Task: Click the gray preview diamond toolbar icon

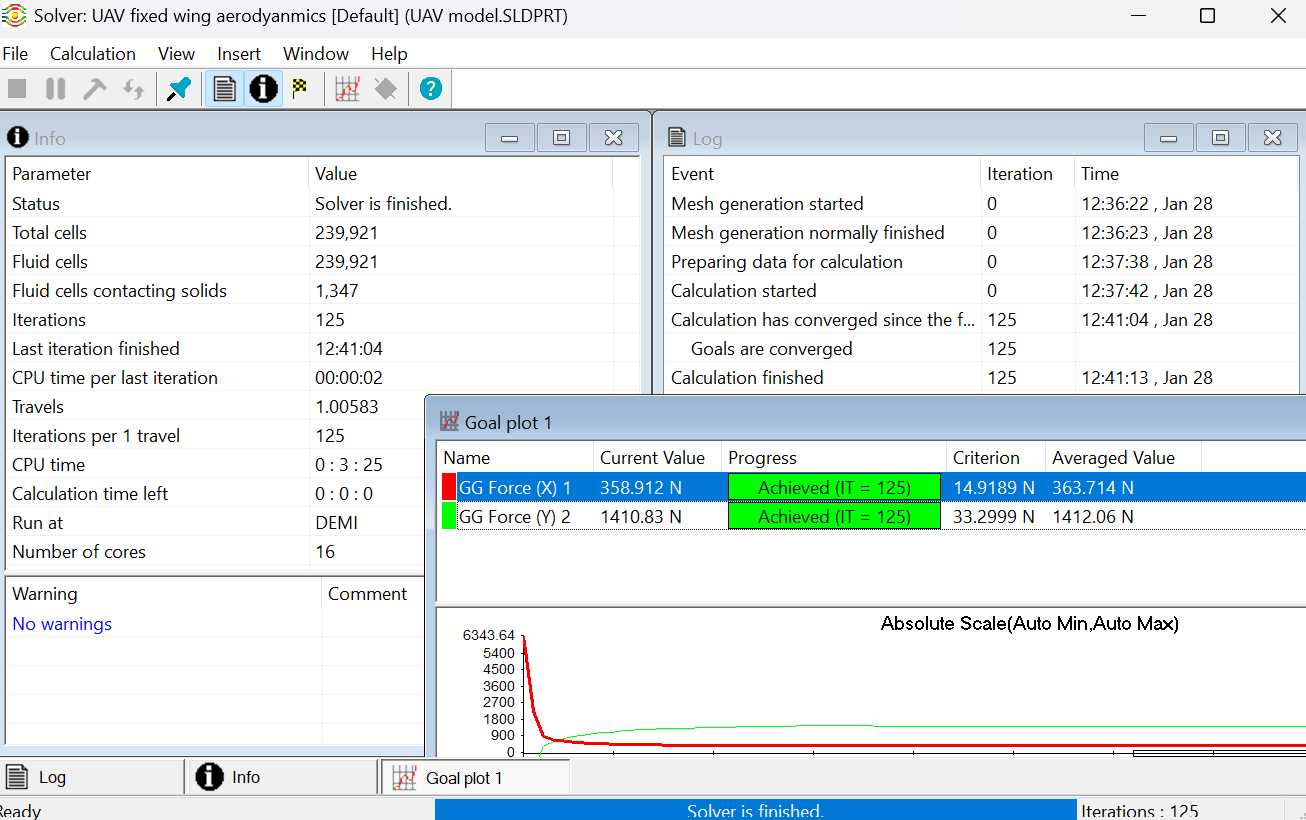Action: pyautogui.click(x=386, y=89)
